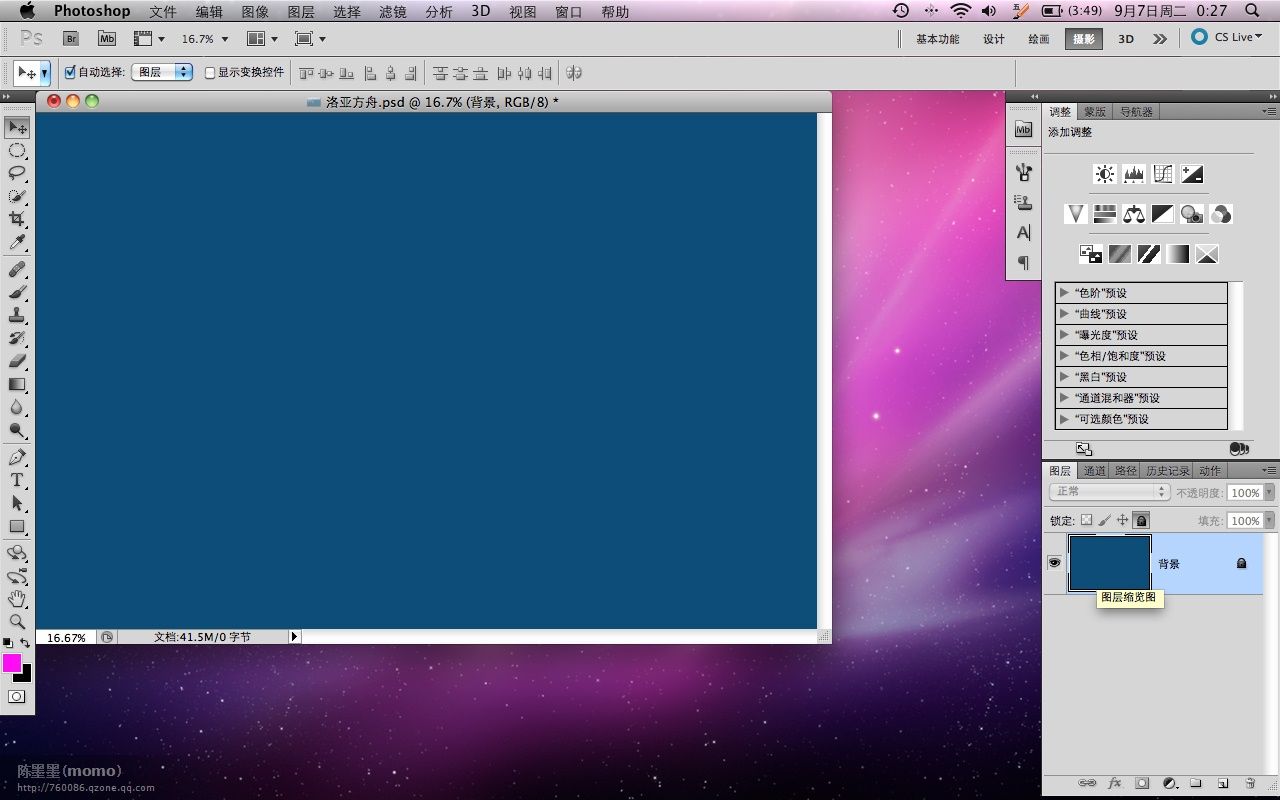Select the Eraser tool
This screenshot has height=800, width=1280.
17,362
